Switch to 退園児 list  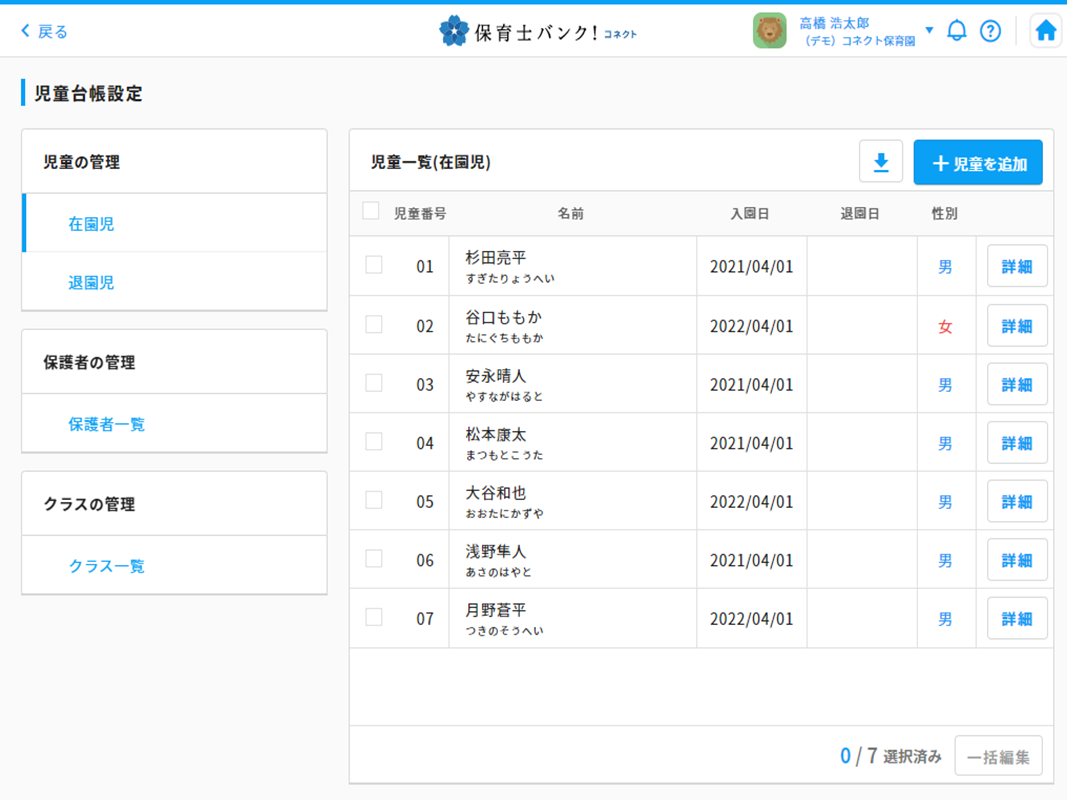pyautogui.click(x=91, y=283)
